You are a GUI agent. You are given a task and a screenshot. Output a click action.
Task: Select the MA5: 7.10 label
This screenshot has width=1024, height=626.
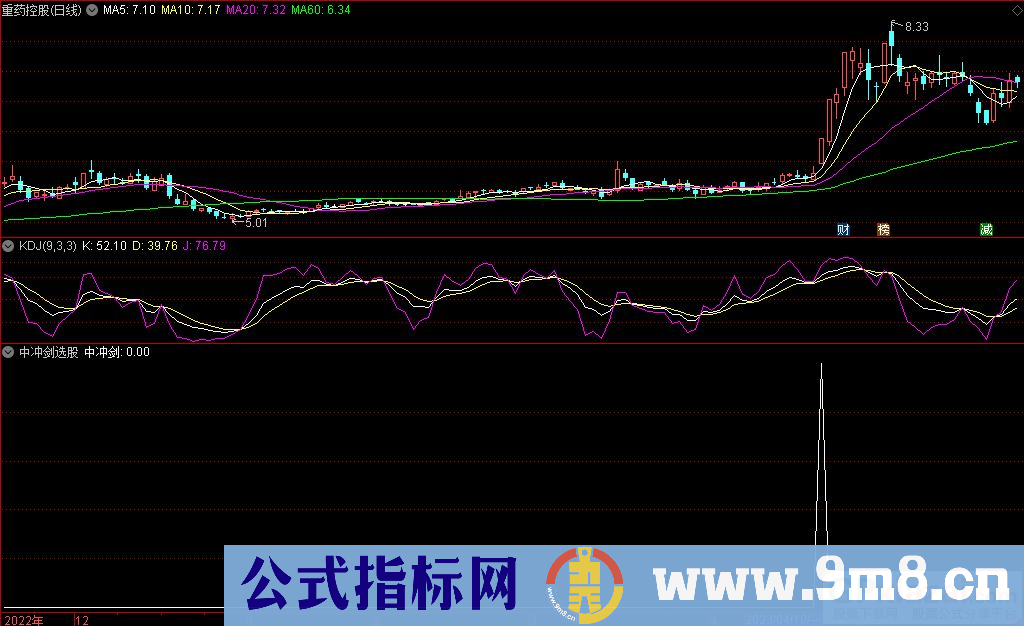pyautogui.click(x=129, y=10)
